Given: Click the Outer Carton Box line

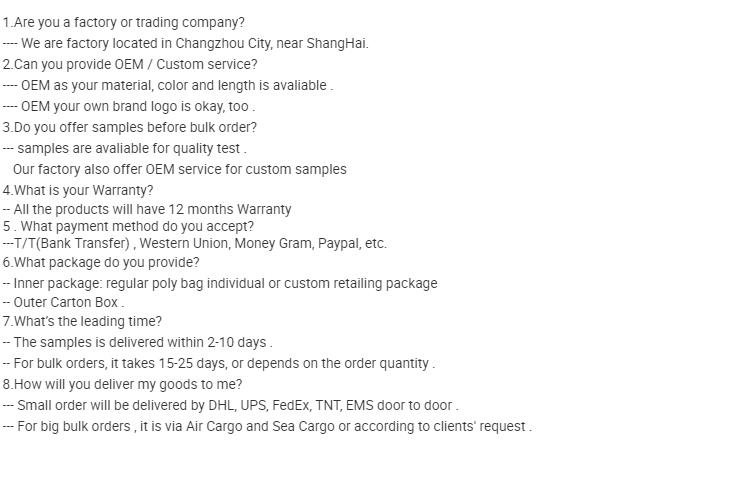Looking at the screenshot, I should [63, 302].
